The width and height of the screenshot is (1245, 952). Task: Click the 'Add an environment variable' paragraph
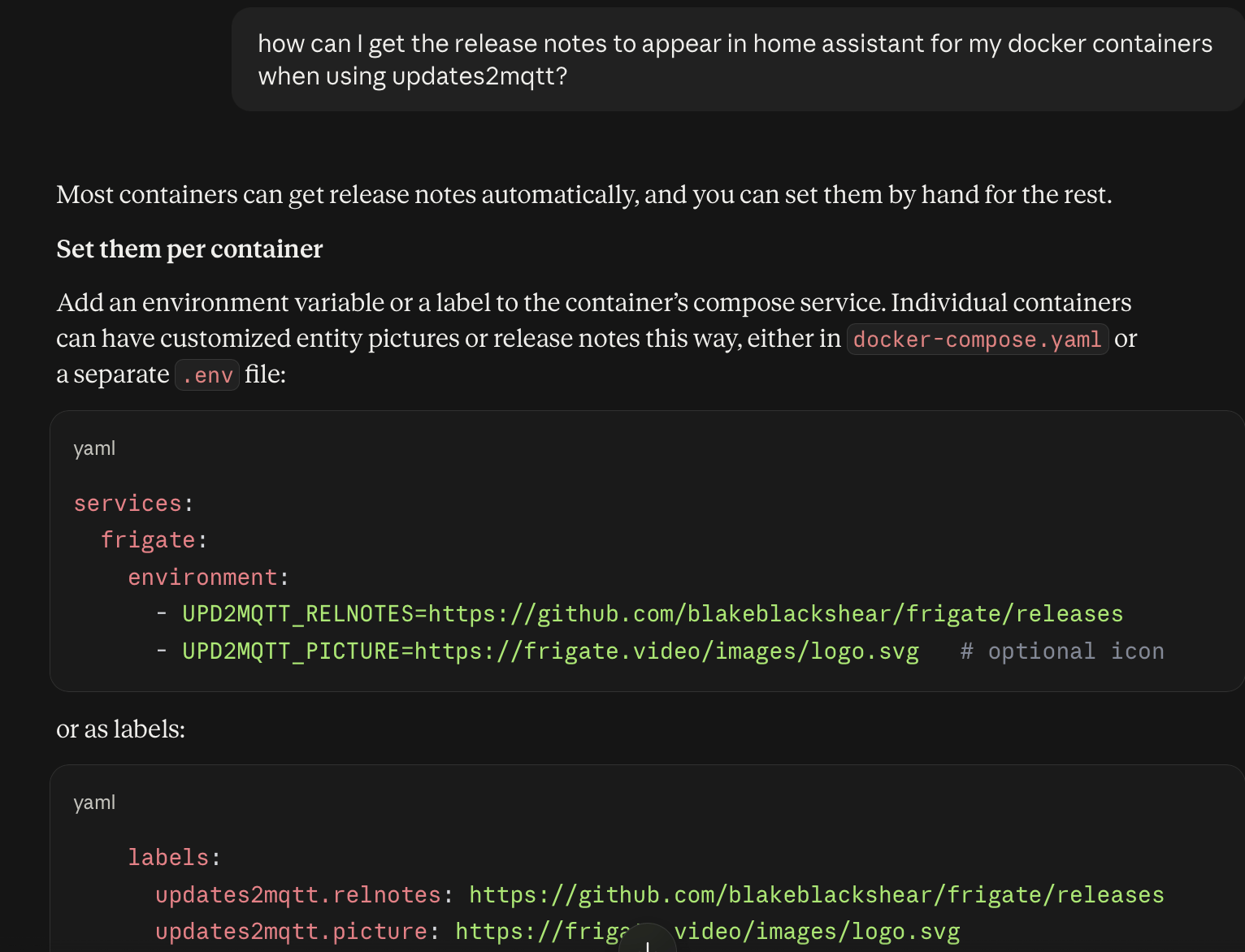tap(596, 338)
